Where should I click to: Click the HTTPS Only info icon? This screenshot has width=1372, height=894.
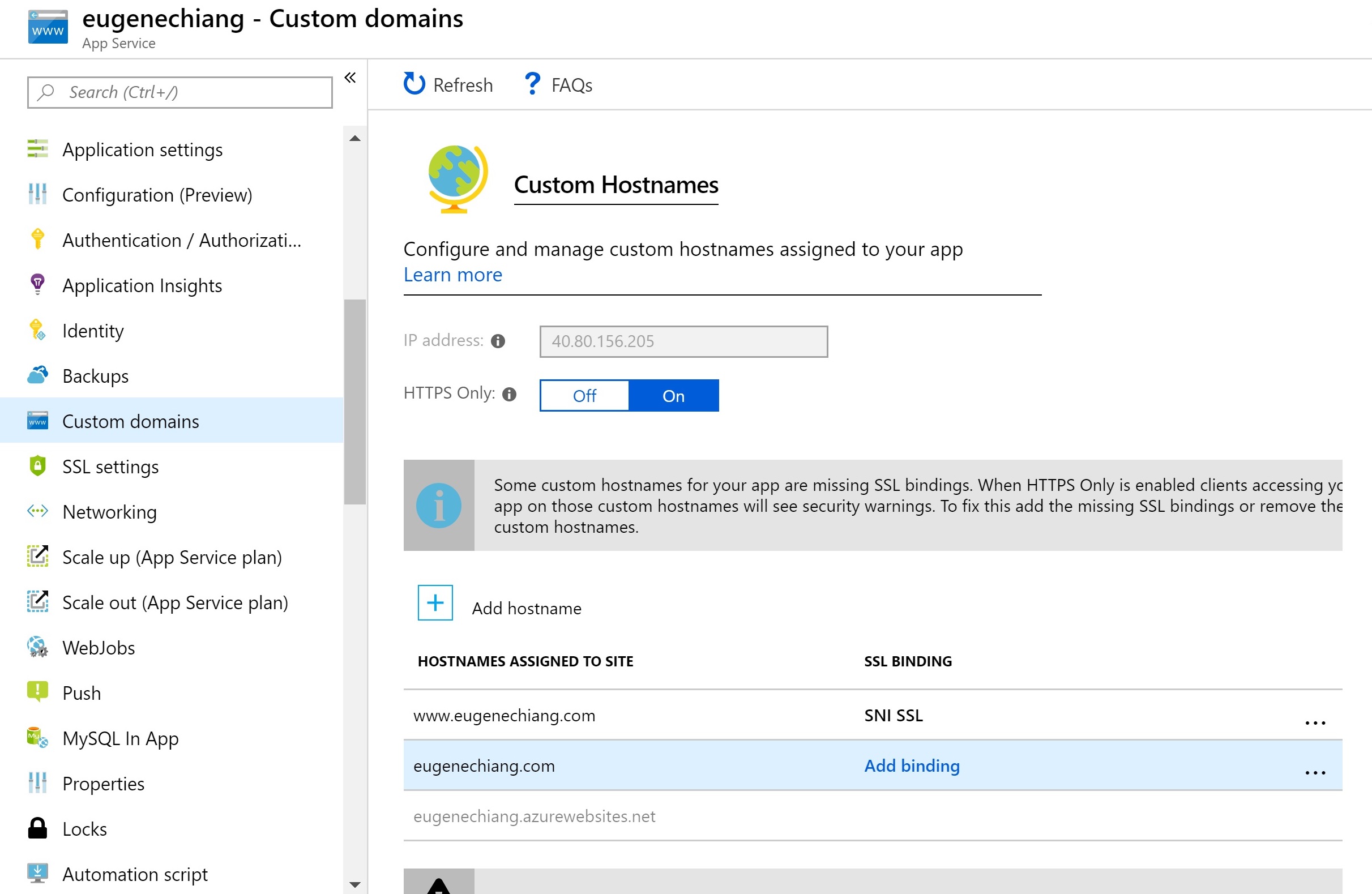pos(510,394)
